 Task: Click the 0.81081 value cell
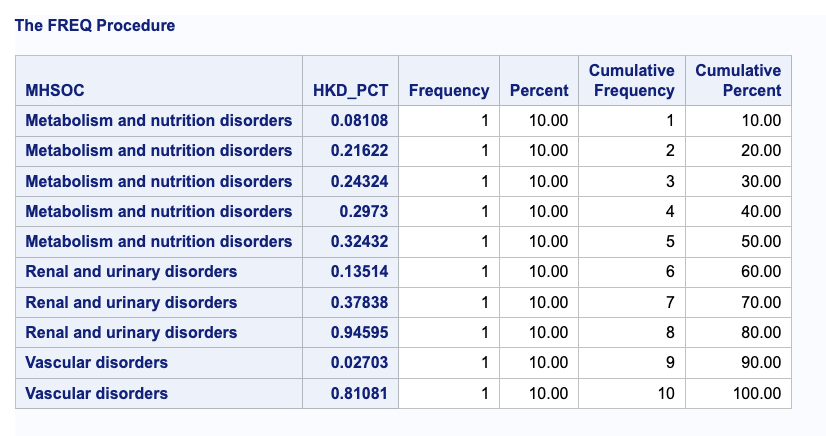point(350,393)
